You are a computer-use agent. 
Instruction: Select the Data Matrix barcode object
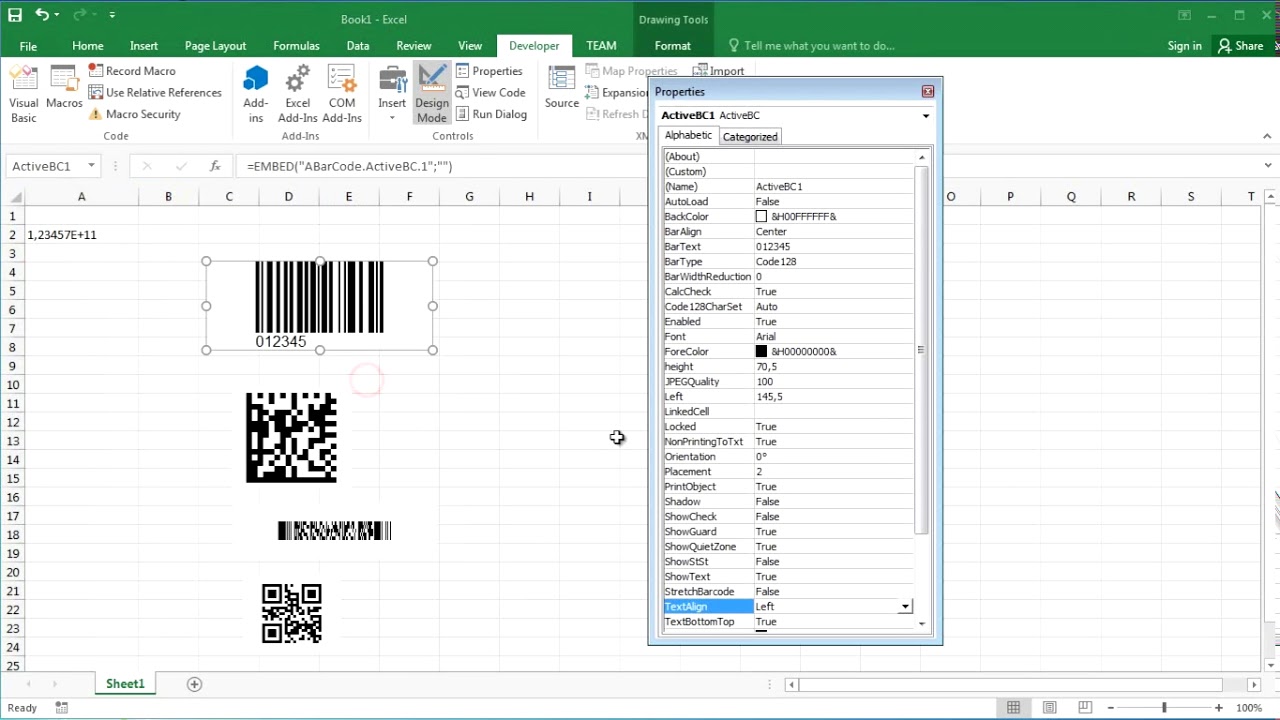(291, 437)
